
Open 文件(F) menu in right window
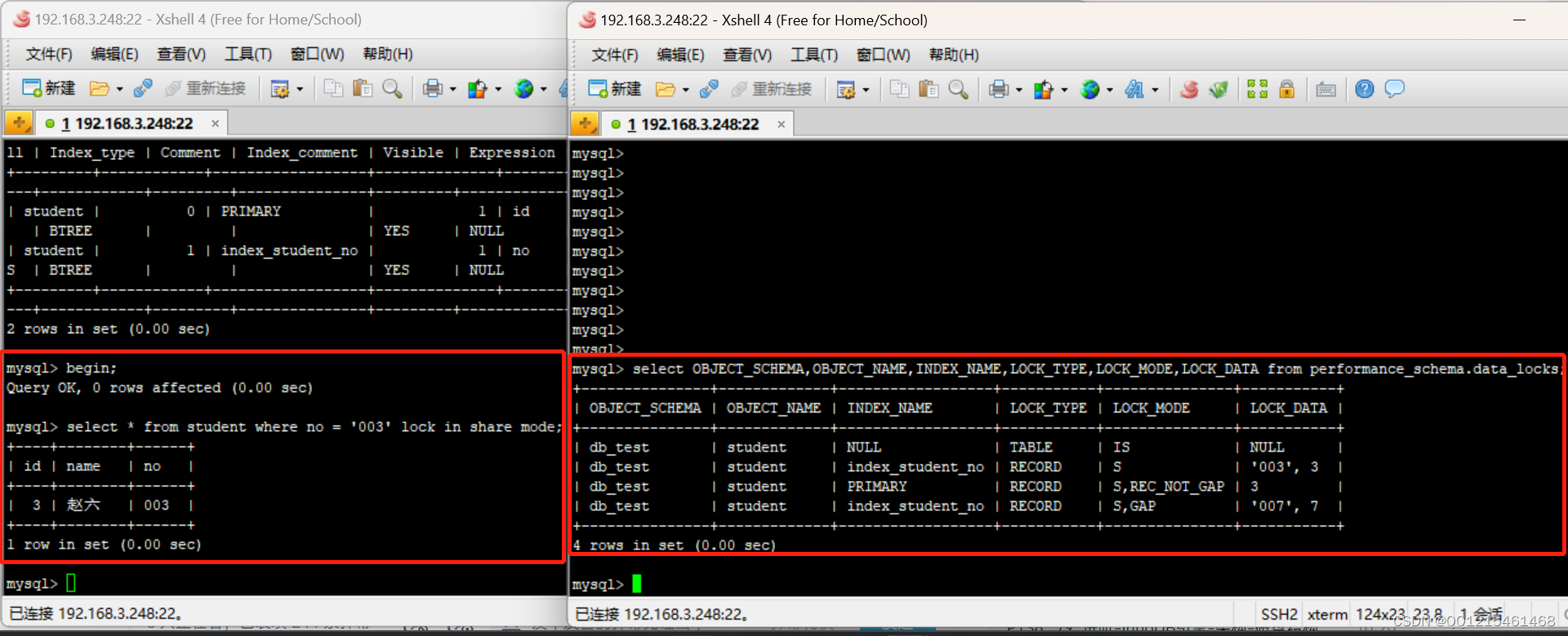pyautogui.click(x=615, y=55)
